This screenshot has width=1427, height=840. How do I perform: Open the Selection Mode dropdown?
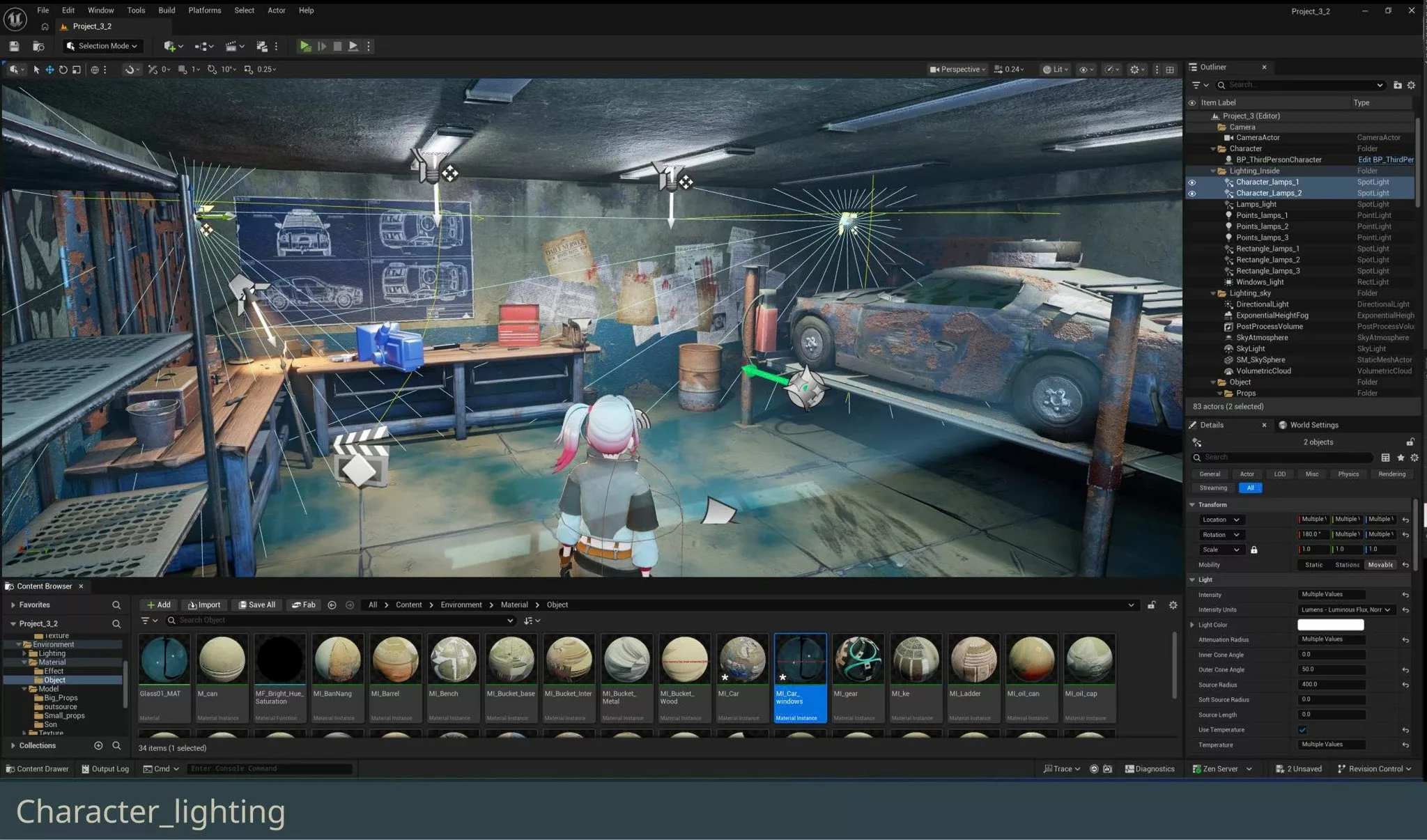tap(103, 46)
